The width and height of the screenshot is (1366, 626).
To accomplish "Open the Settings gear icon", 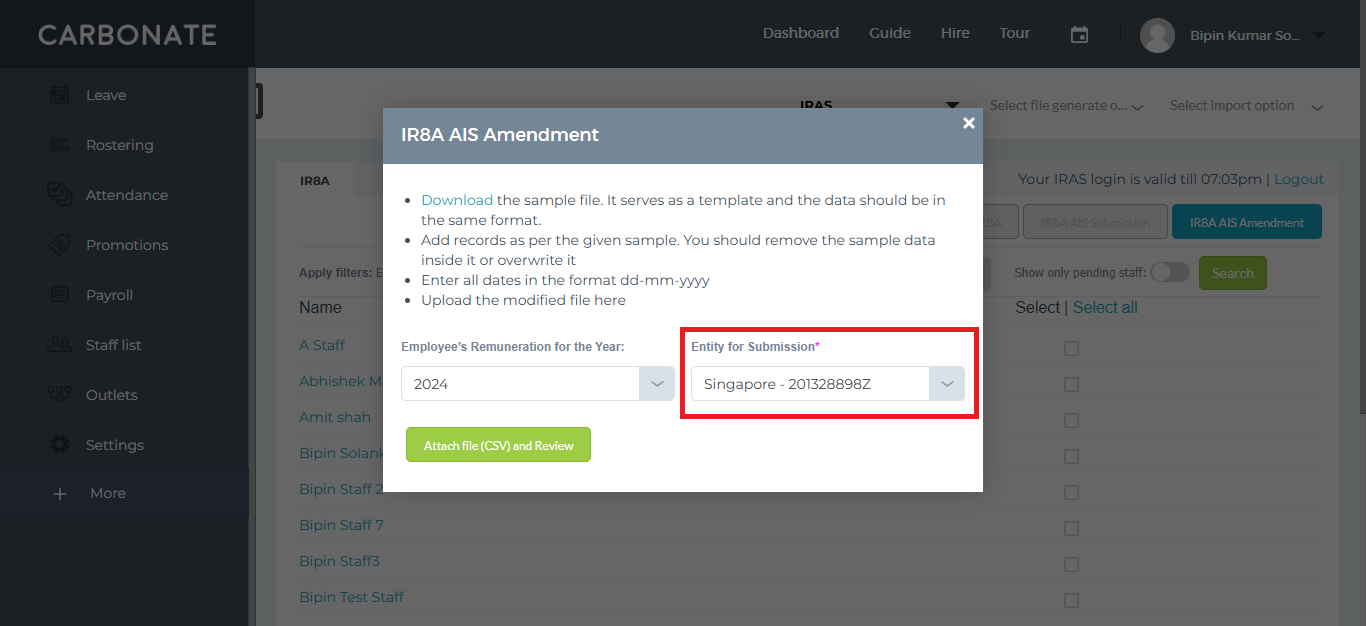I will [x=60, y=444].
